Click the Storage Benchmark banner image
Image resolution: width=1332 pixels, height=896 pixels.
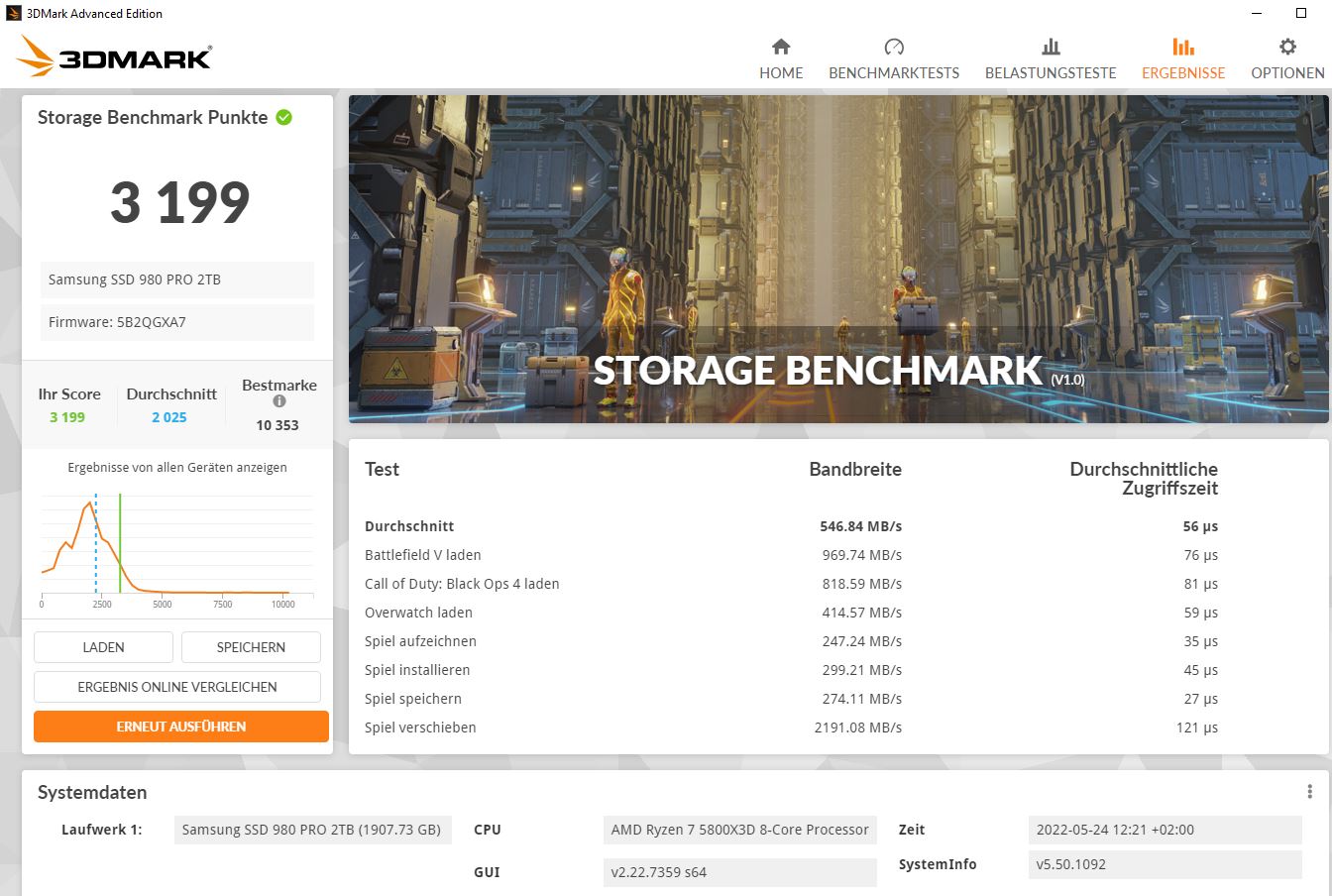[x=838, y=259]
